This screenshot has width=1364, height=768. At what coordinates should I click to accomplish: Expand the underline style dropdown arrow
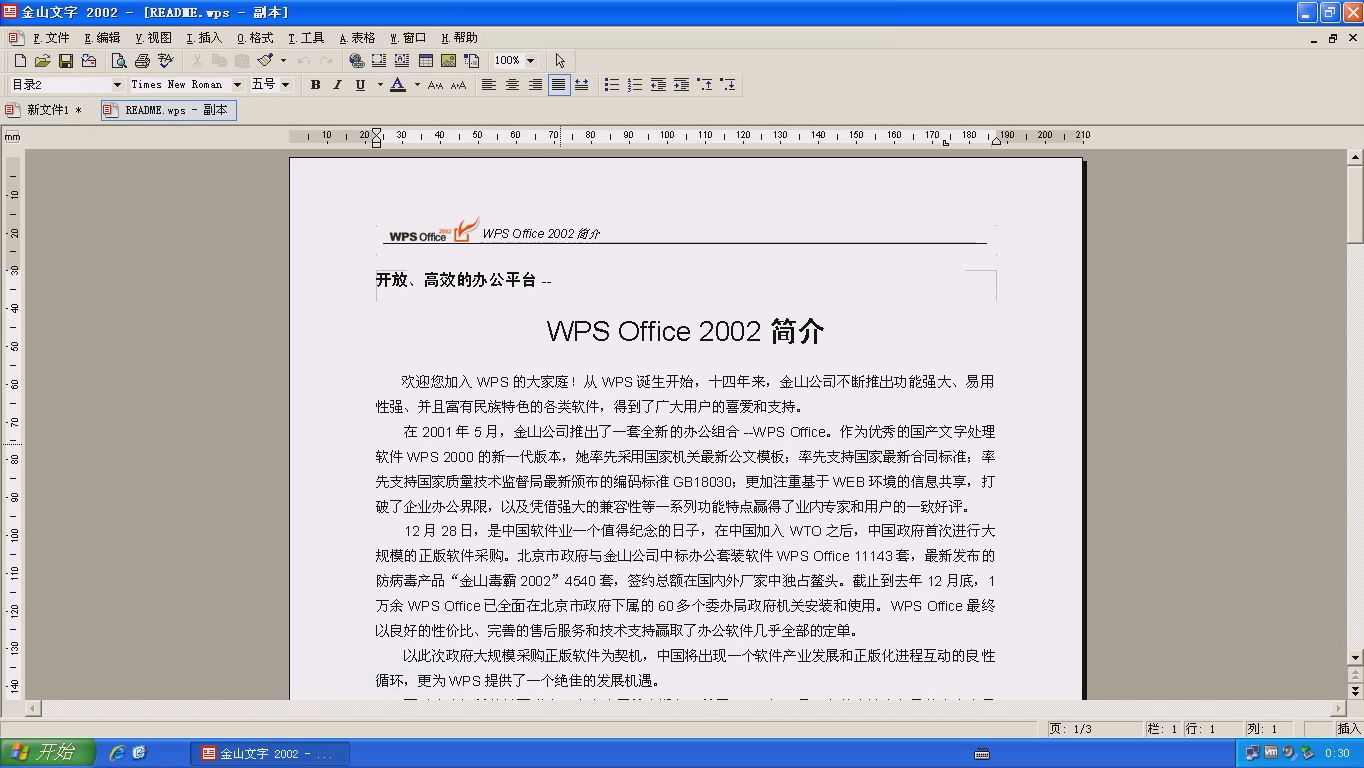pos(379,85)
